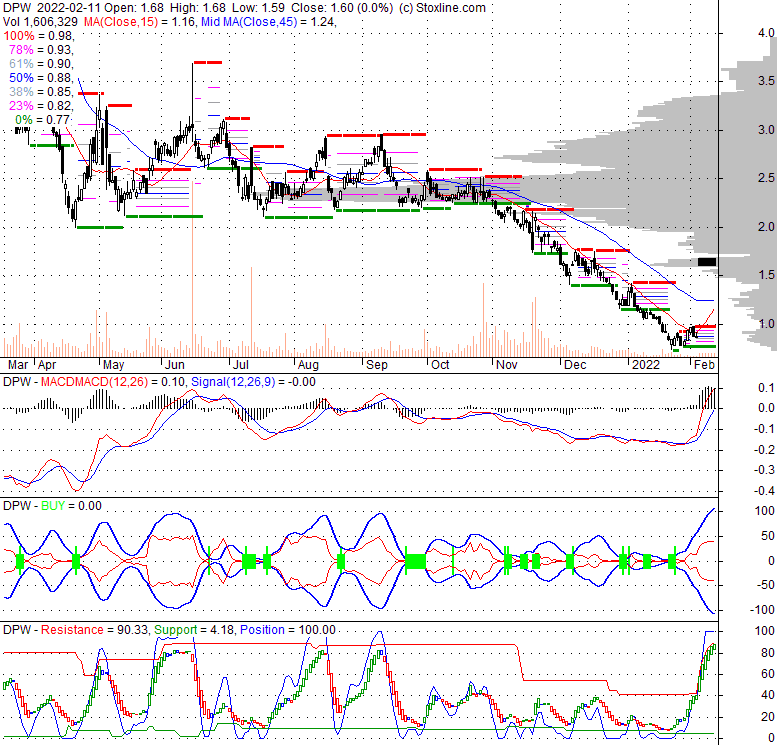Click the June volume spike bar
Screen dimensions: 778x746
(192, 268)
